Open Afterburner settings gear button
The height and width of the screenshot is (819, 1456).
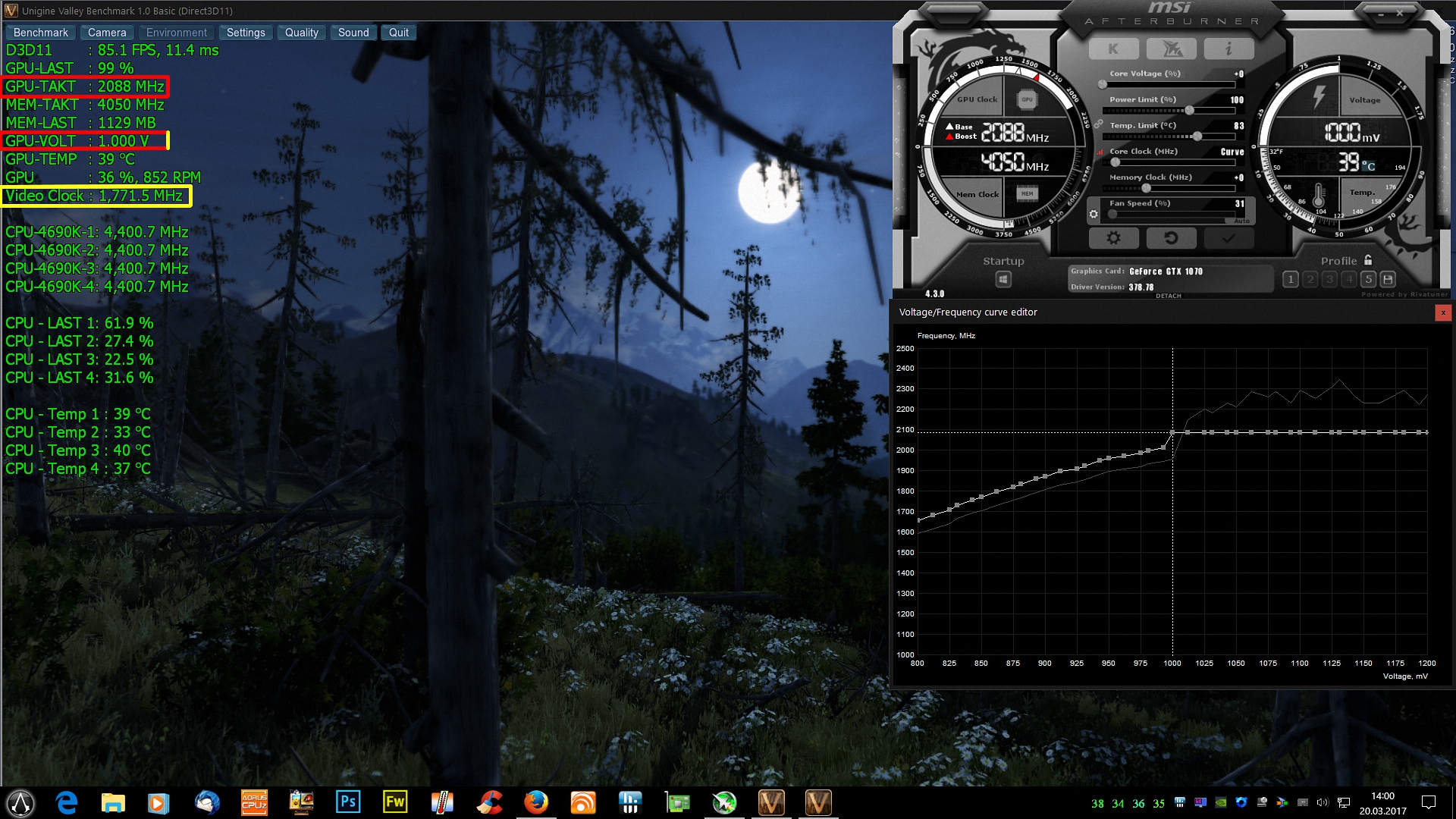pyautogui.click(x=1113, y=238)
